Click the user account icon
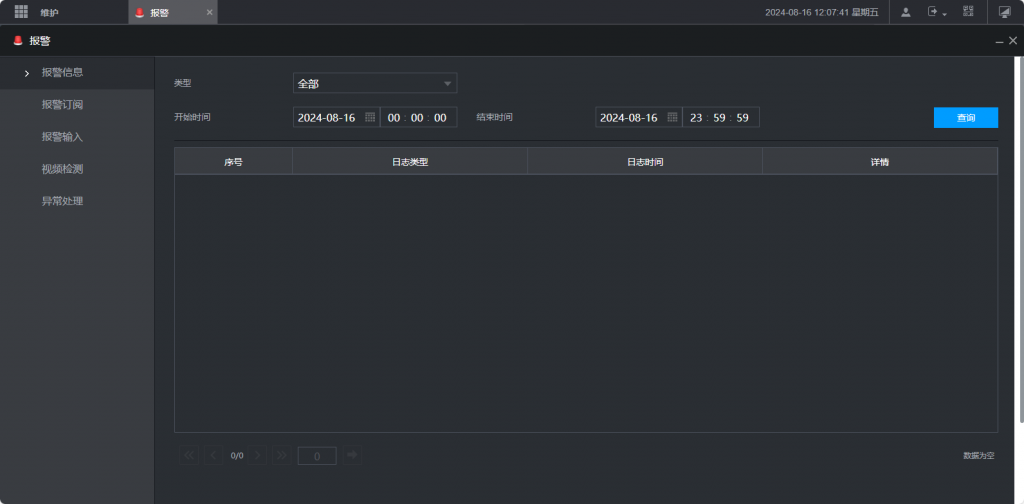This screenshot has height=504, width=1024. (x=905, y=12)
